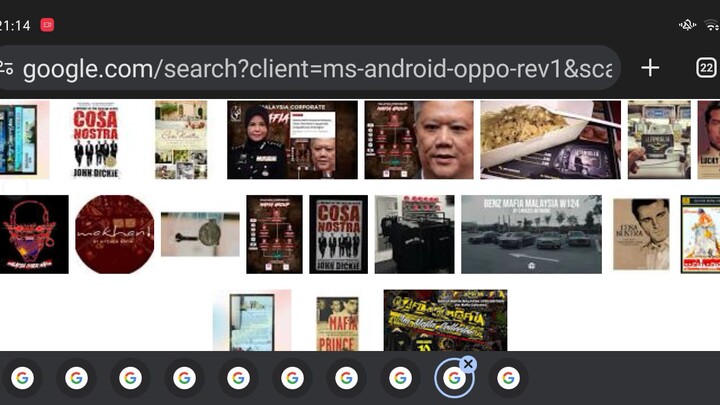Image resolution: width=720 pixels, height=405 pixels.
Task: Open Mafia Prince book cover image
Action: [337, 323]
